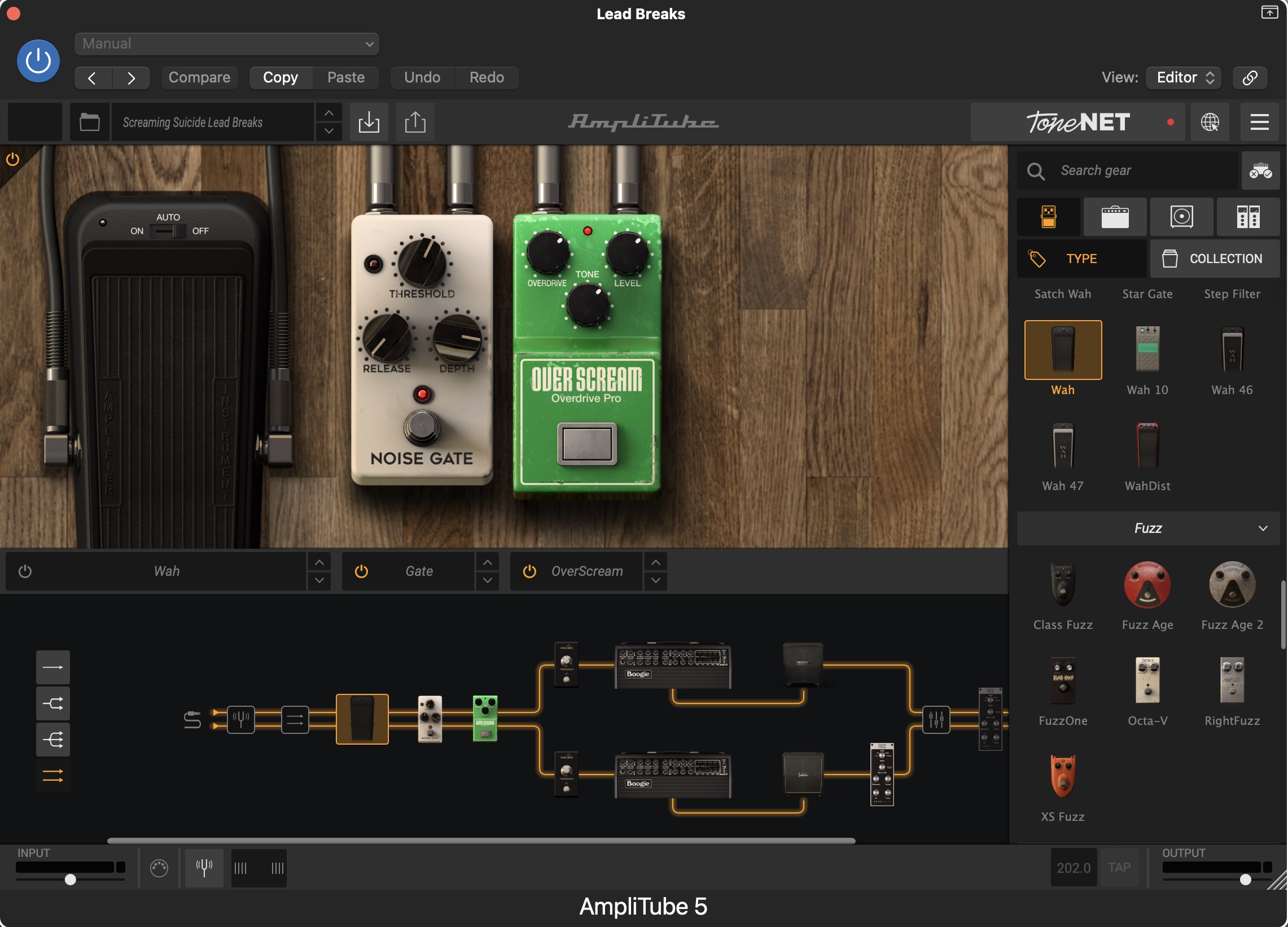
Task: Collapse the Fuzz category section
Action: click(1147, 528)
